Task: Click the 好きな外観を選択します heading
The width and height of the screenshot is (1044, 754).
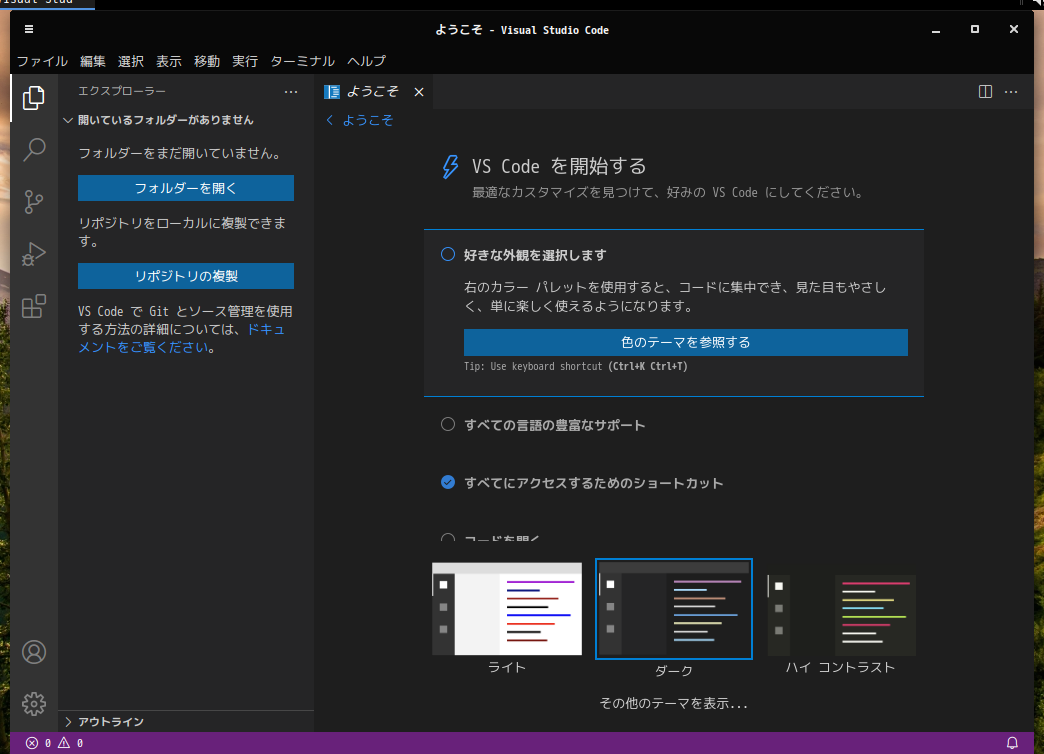Action: (x=535, y=255)
